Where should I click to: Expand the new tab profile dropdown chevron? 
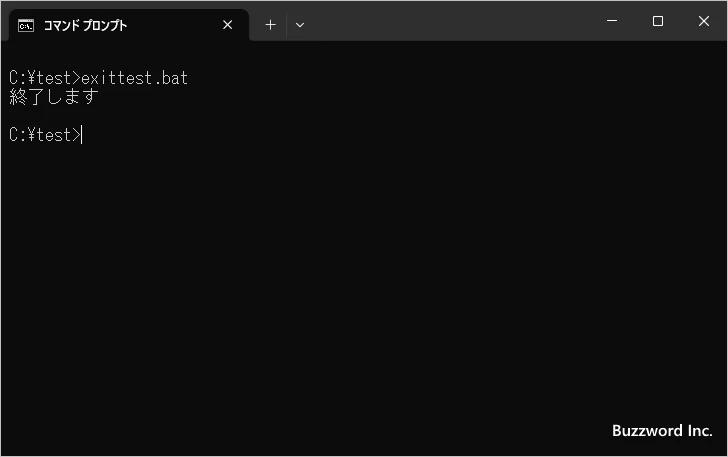point(300,25)
